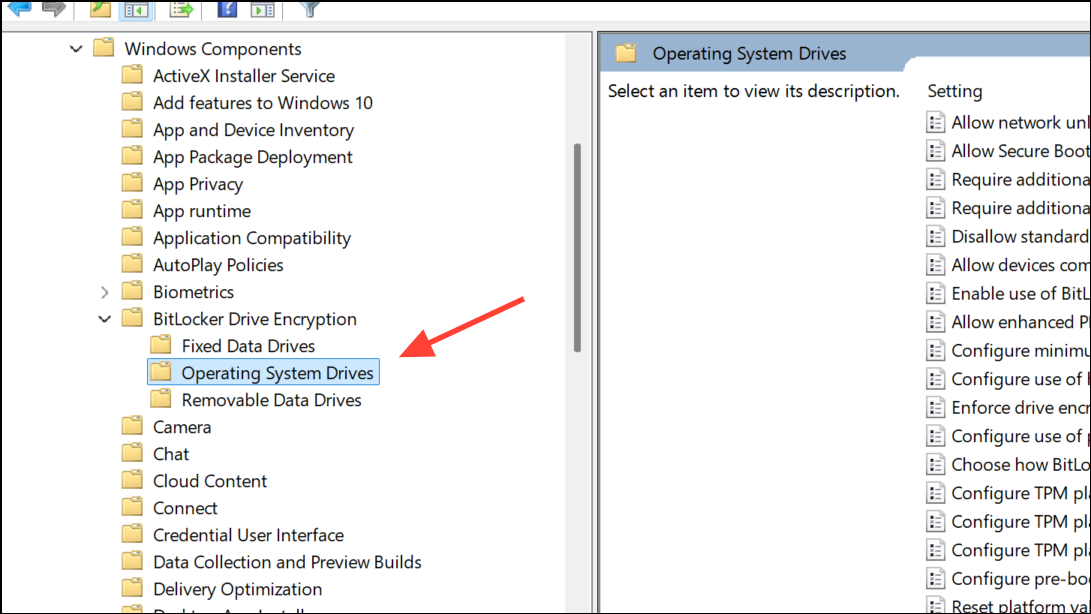Select the 'Allow network unl' policy setting

pyautogui.click(x=1008, y=123)
